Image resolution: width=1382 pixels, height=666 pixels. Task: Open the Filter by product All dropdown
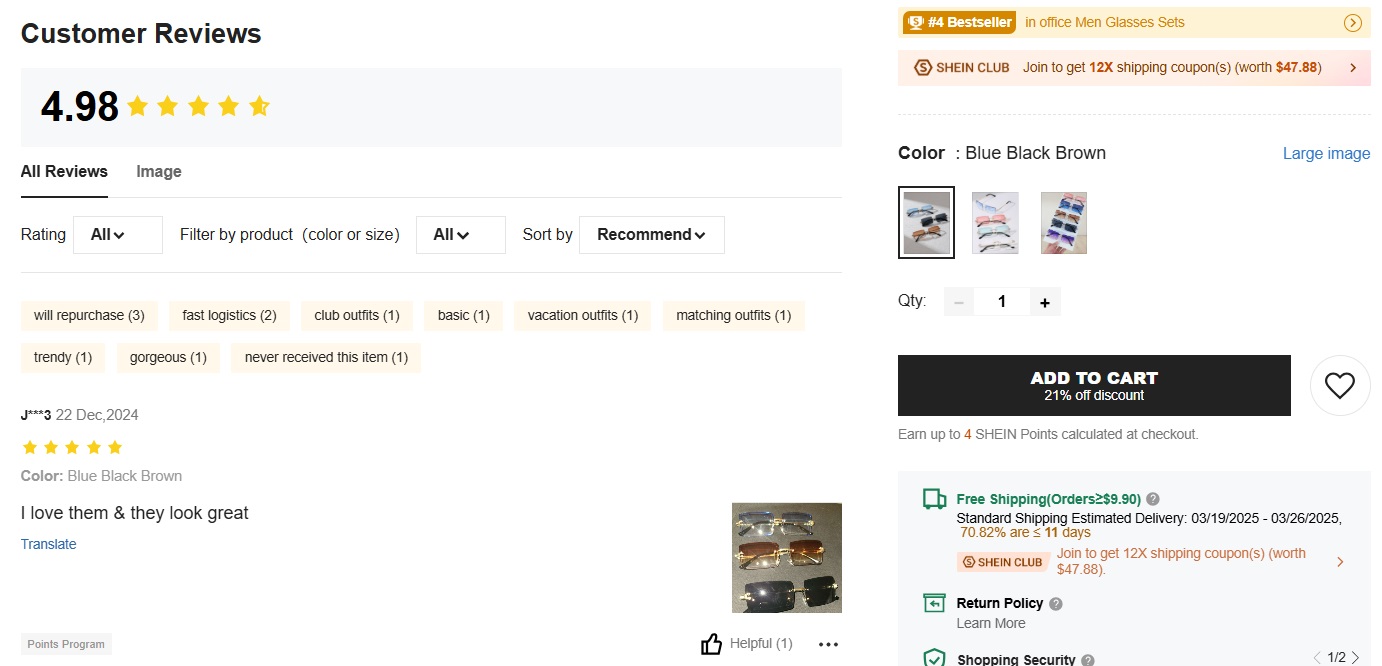(460, 235)
